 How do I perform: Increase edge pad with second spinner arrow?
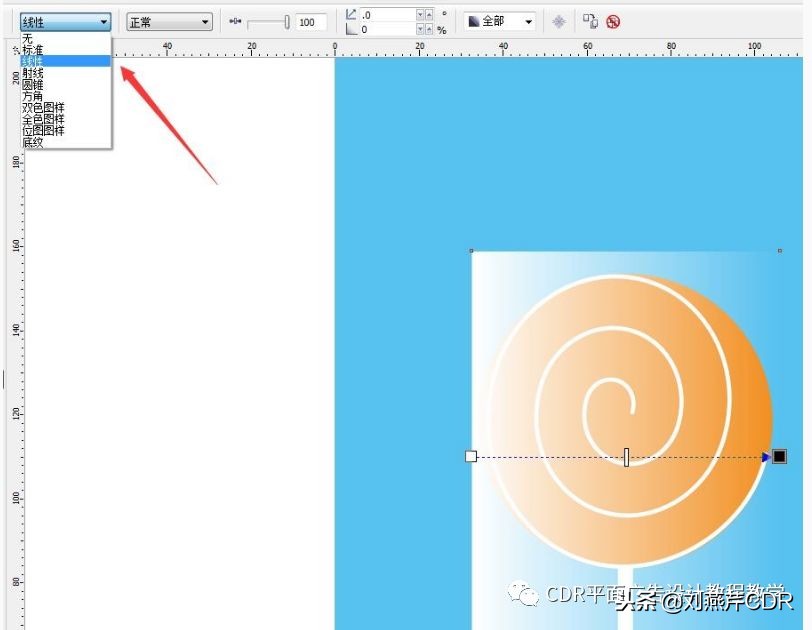pyautogui.click(x=429, y=30)
